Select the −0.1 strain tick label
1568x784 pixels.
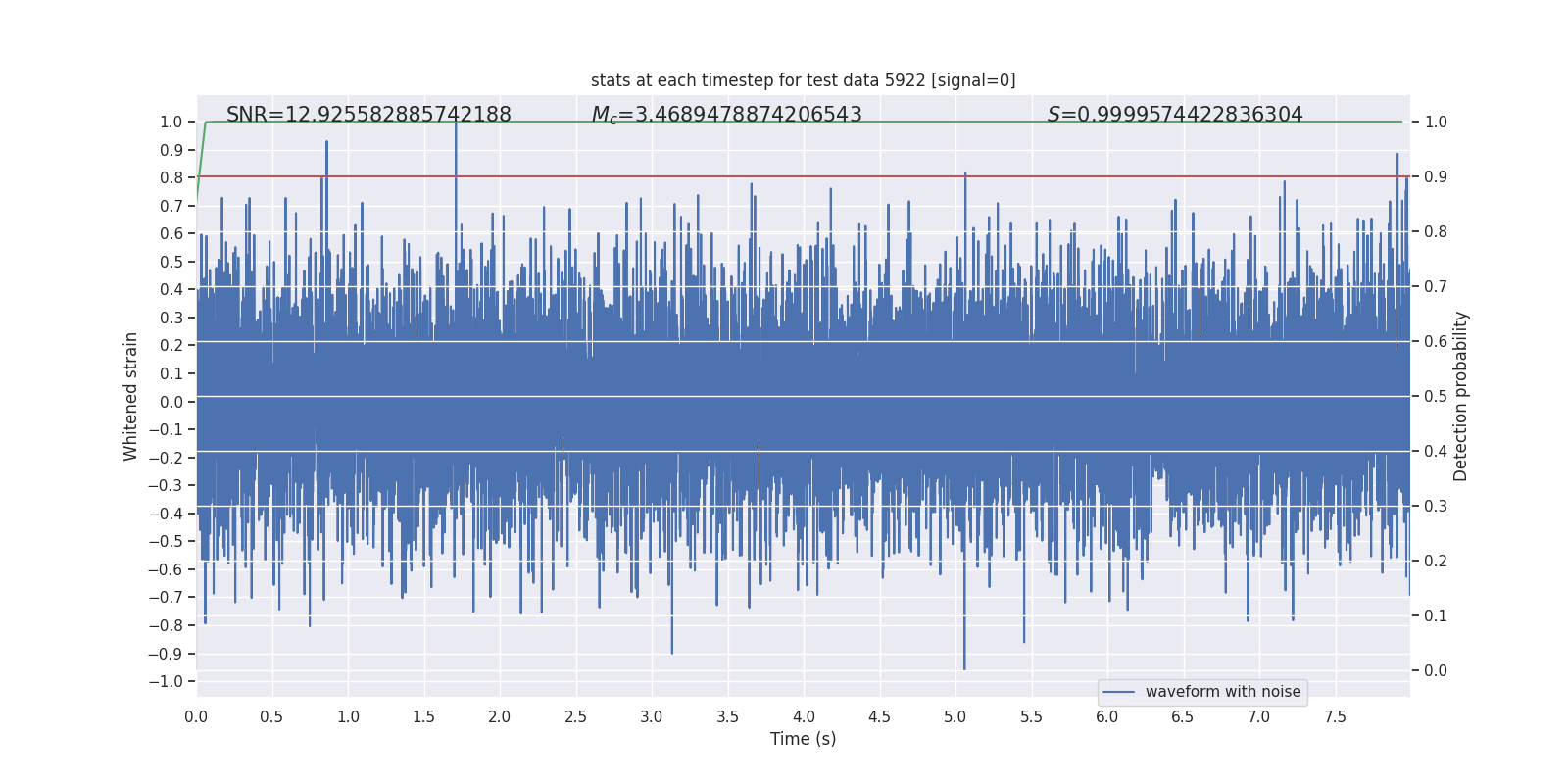pos(166,430)
